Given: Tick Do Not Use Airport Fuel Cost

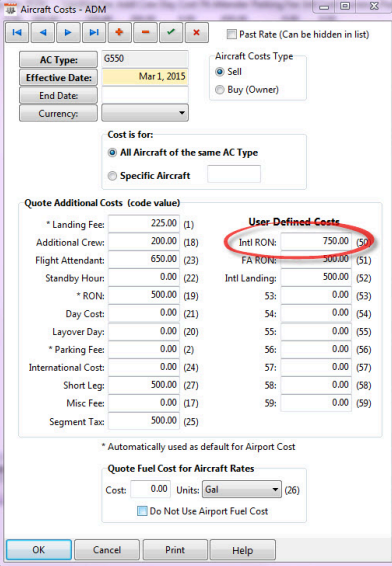Looking at the screenshot, I should click(142, 511).
